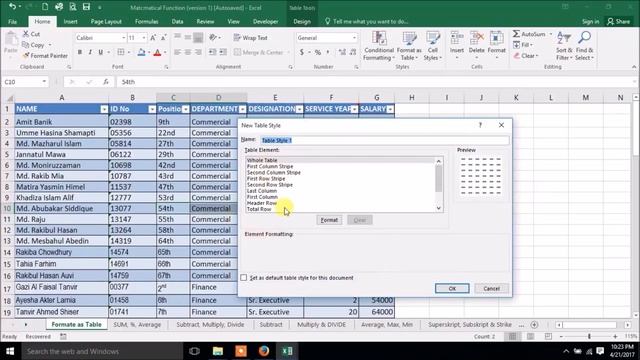The width and height of the screenshot is (640, 360).
Task: Open Conditional Formatting
Action: (x=379, y=46)
